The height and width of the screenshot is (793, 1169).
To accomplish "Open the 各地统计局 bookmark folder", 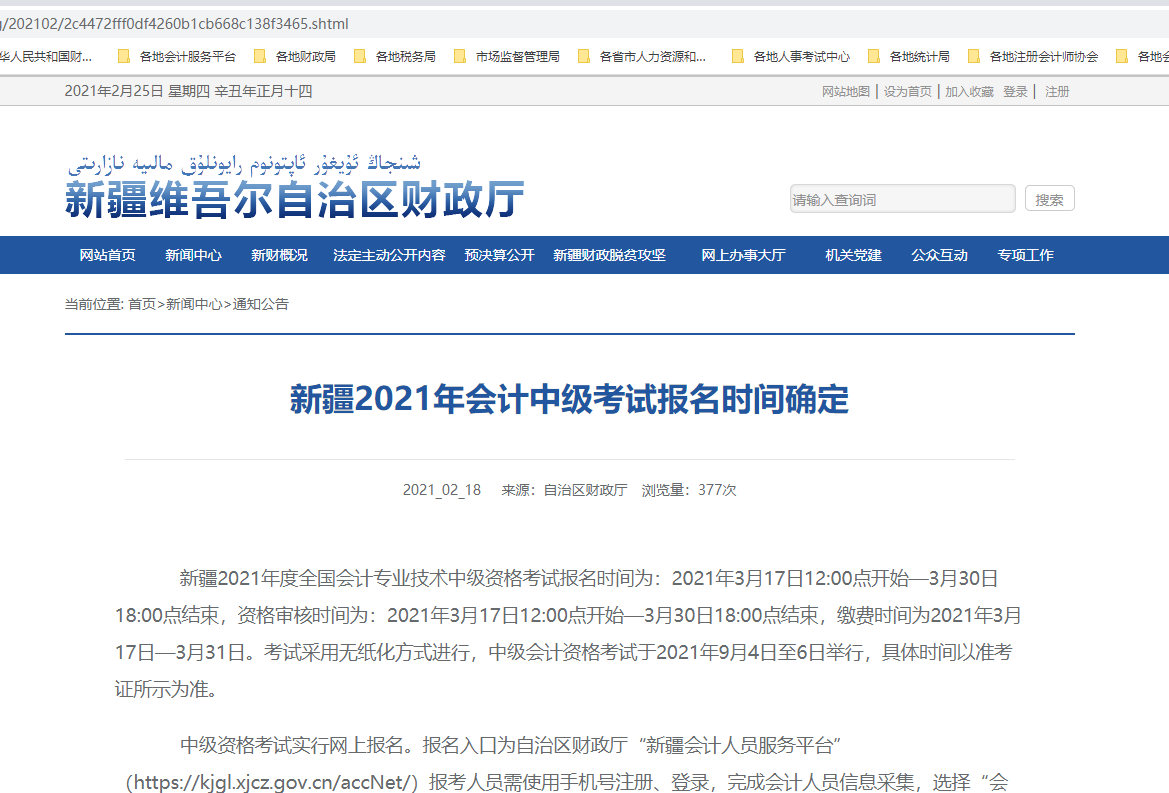I will click(909, 57).
